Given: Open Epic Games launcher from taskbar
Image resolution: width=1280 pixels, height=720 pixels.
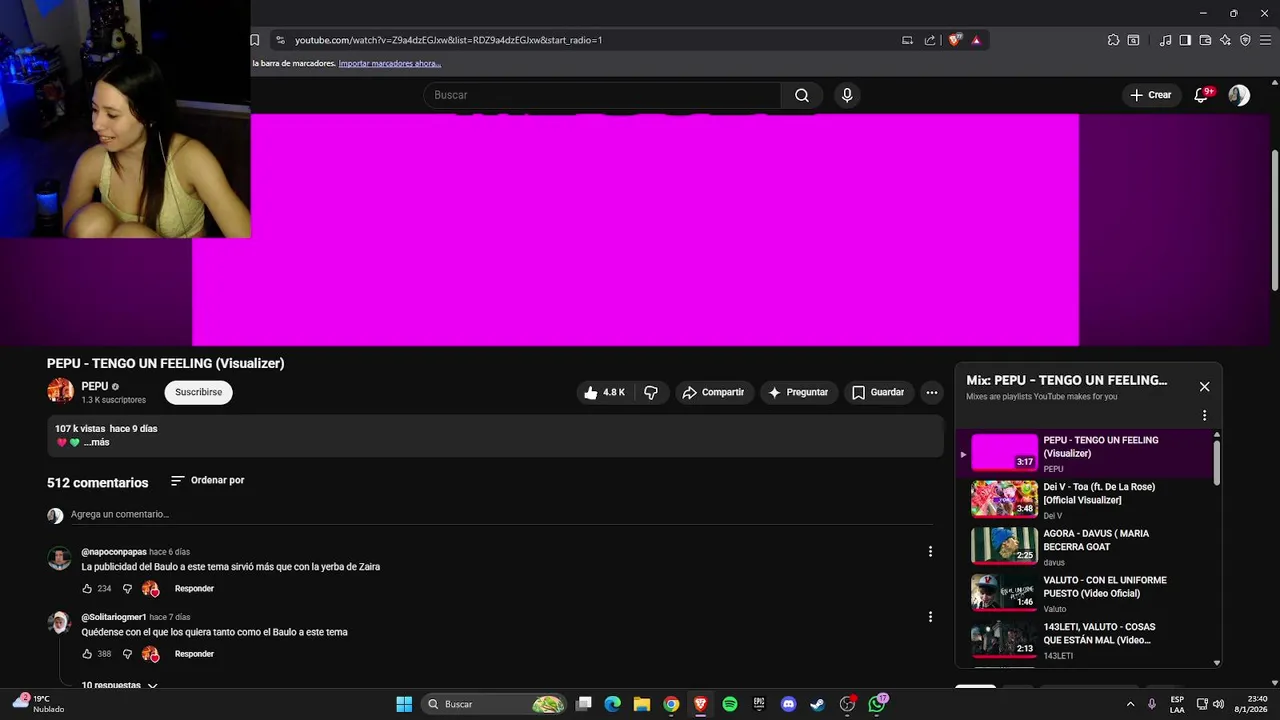Looking at the screenshot, I should [x=759, y=704].
